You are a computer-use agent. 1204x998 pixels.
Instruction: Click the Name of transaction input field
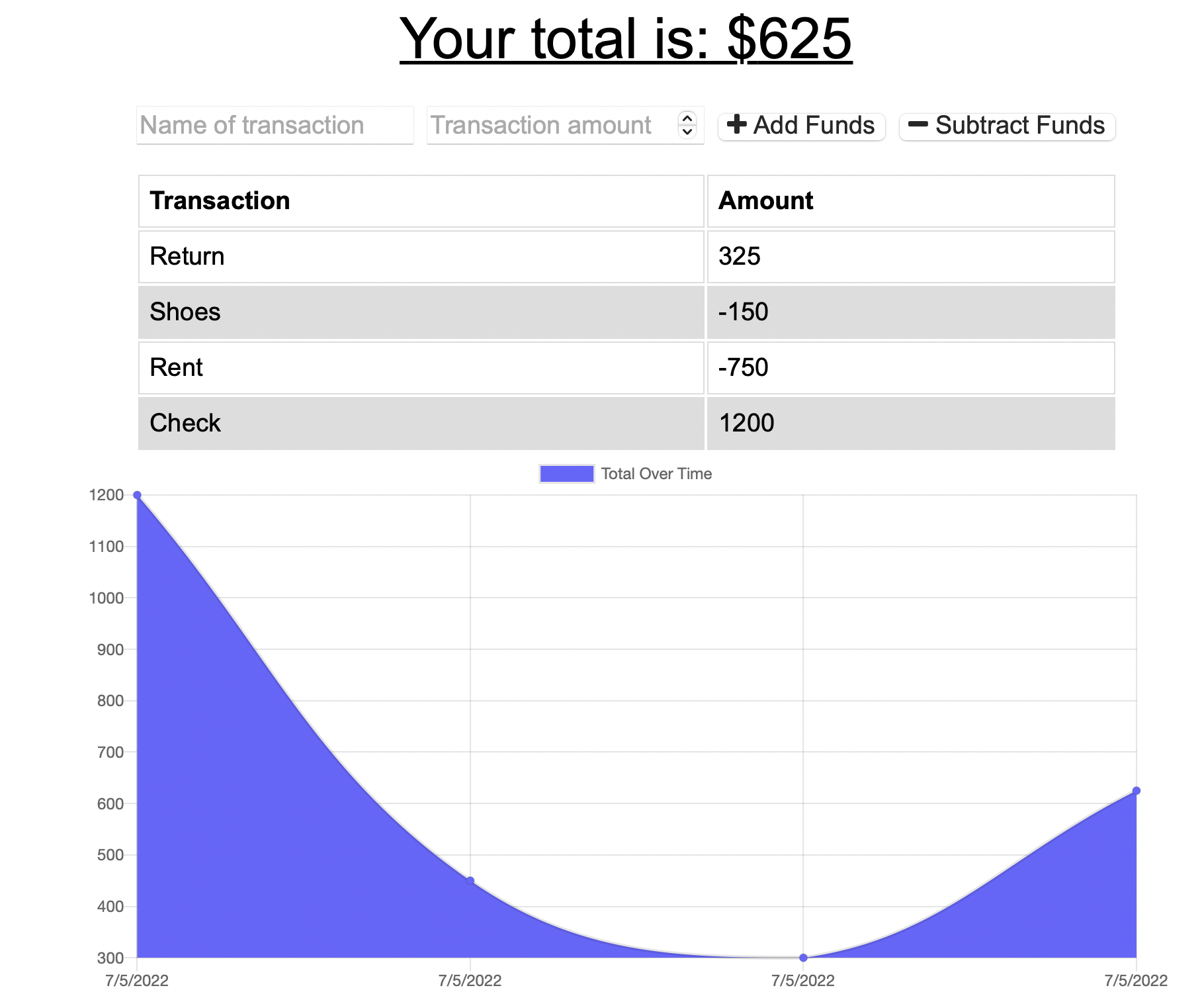click(x=275, y=125)
